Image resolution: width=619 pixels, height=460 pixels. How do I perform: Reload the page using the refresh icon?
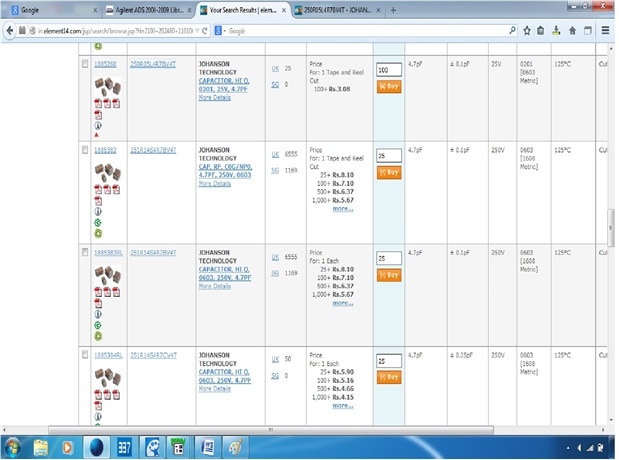pos(204,31)
